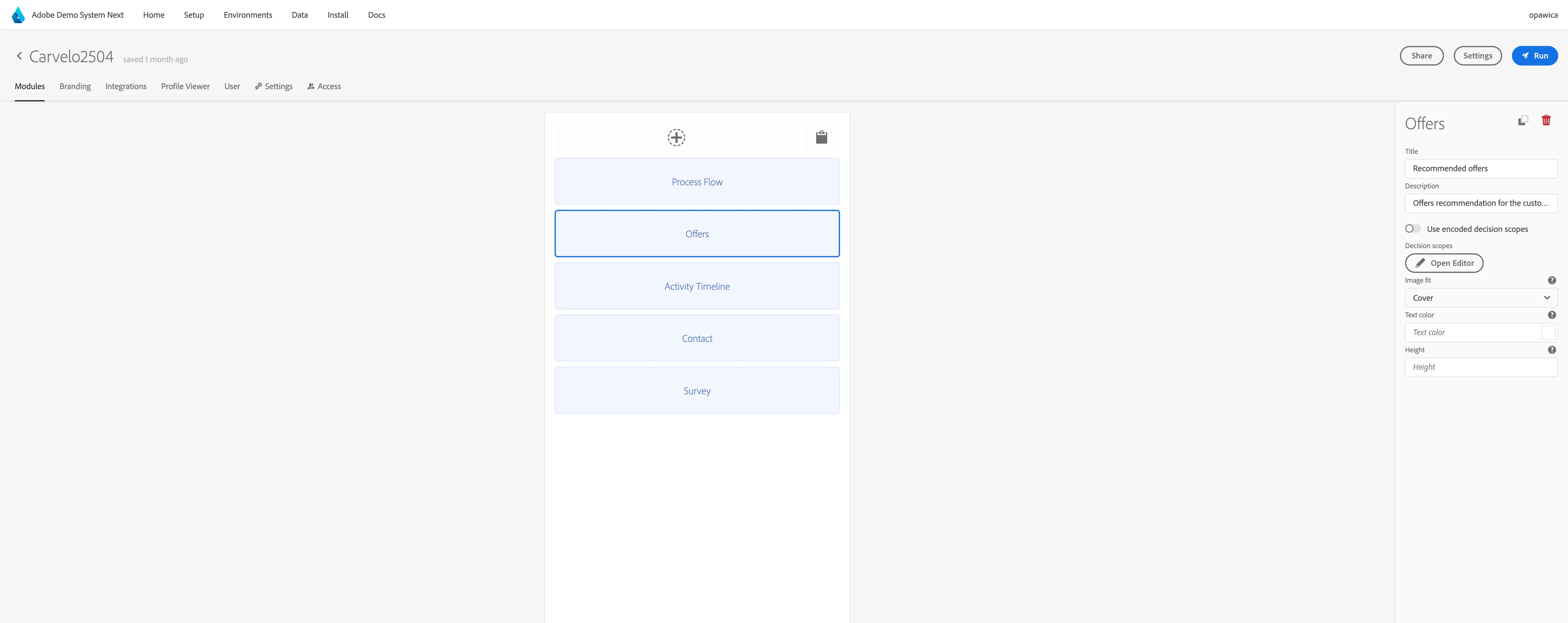Screen dimensions: 1568x623
Task: Switch to the Profile Viewer tab
Action: pyautogui.click(x=186, y=86)
